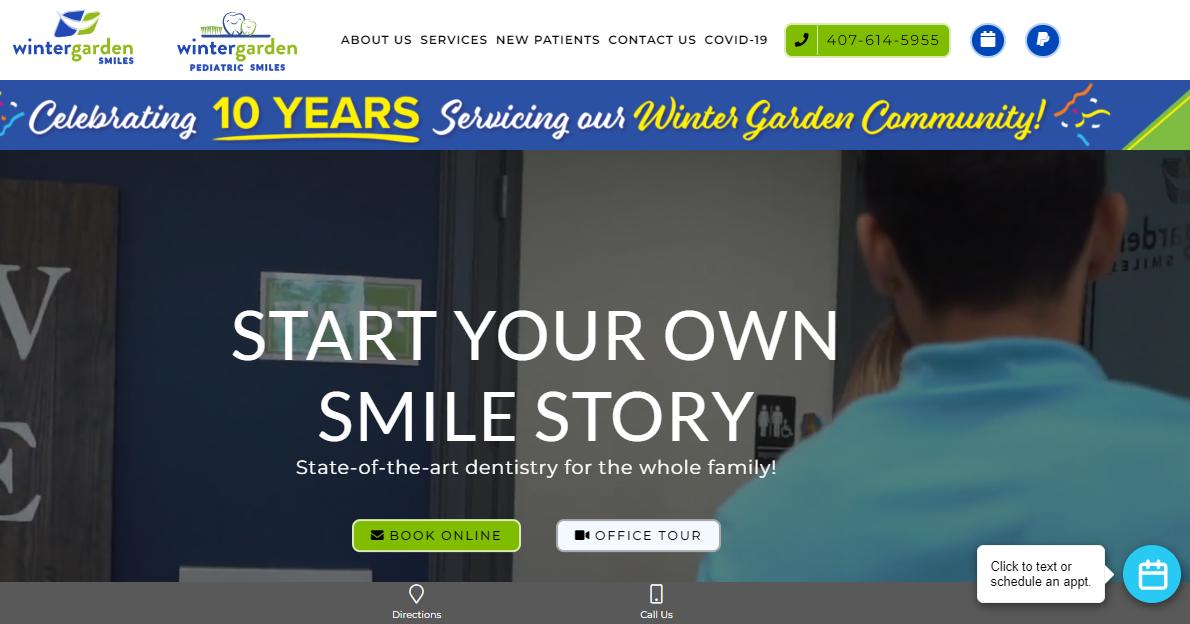
Task: Expand the New Patients menu
Action: [548, 40]
